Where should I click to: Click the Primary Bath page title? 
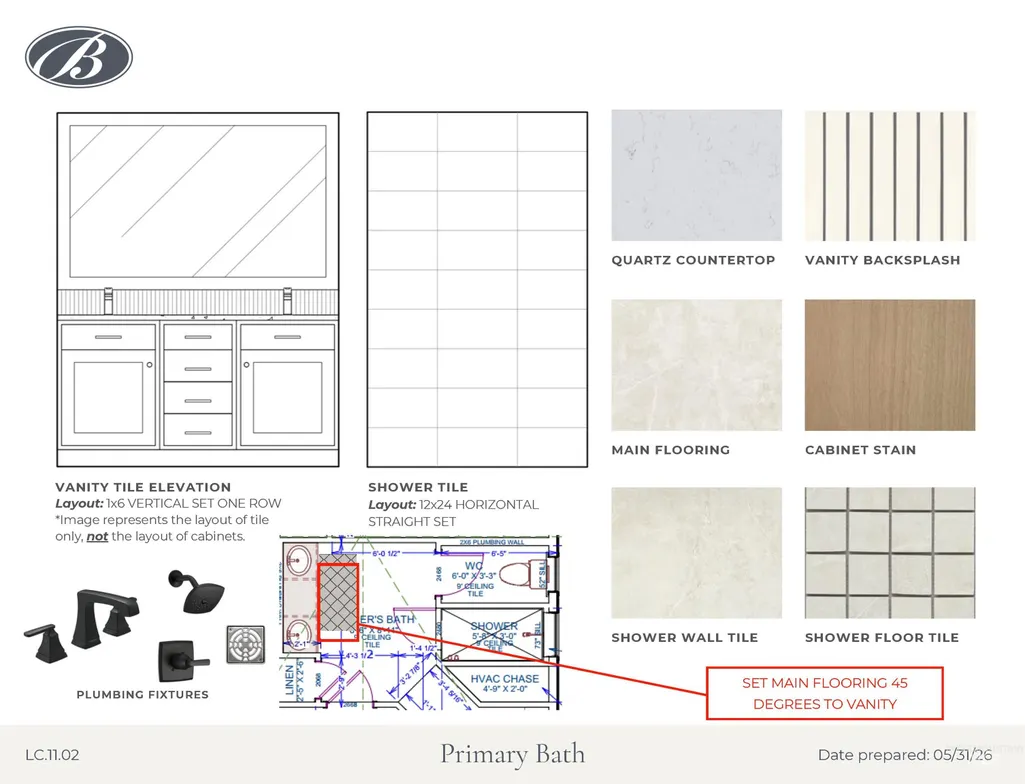click(x=512, y=754)
